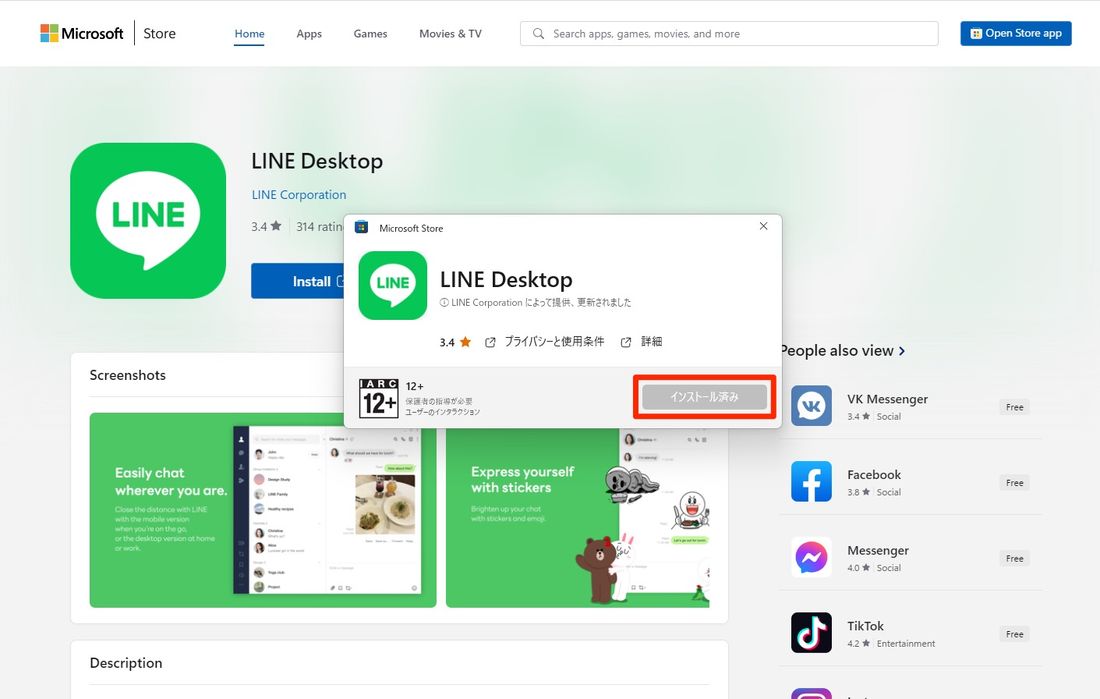
Task: Open the Messenger app listing title
Action: (878, 550)
